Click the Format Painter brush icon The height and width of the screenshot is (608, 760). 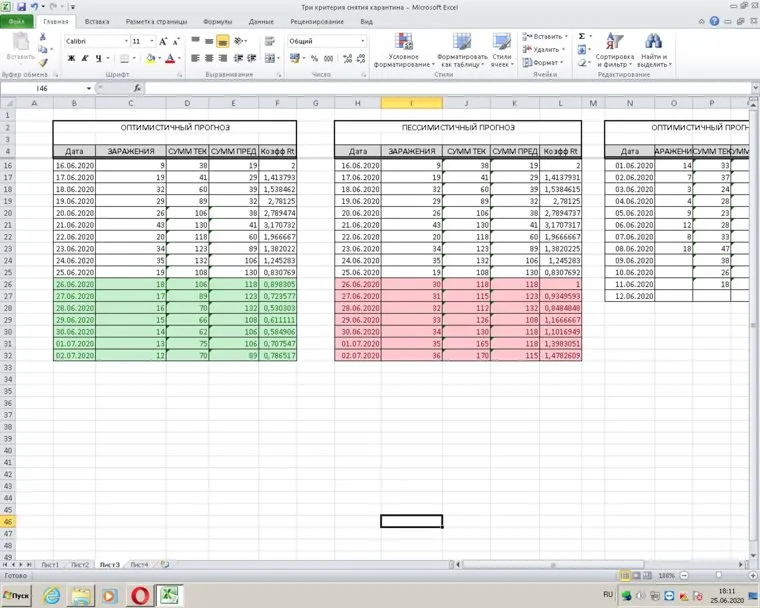(44, 62)
